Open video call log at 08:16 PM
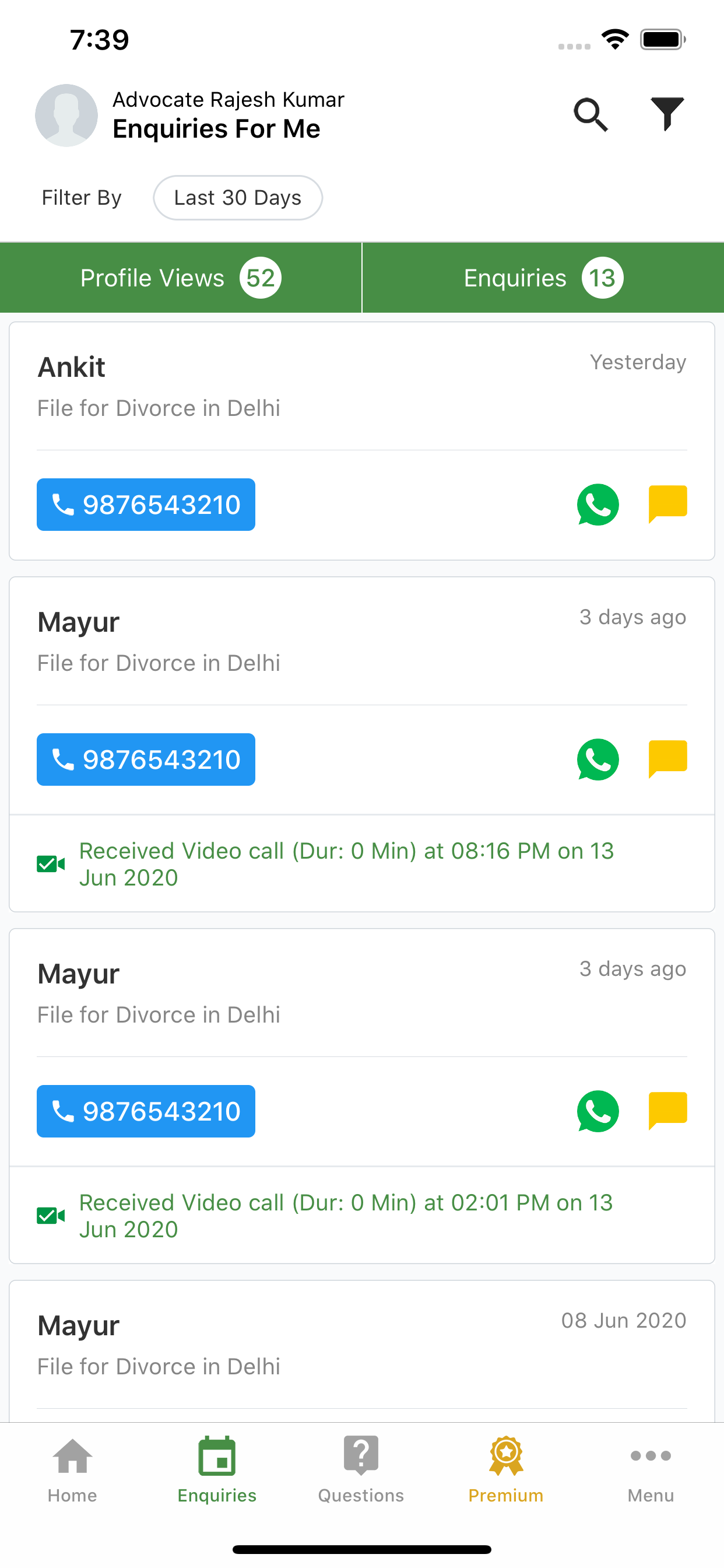This screenshot has width=724, height=1568. pyautogui.click(x=361, y=864)
